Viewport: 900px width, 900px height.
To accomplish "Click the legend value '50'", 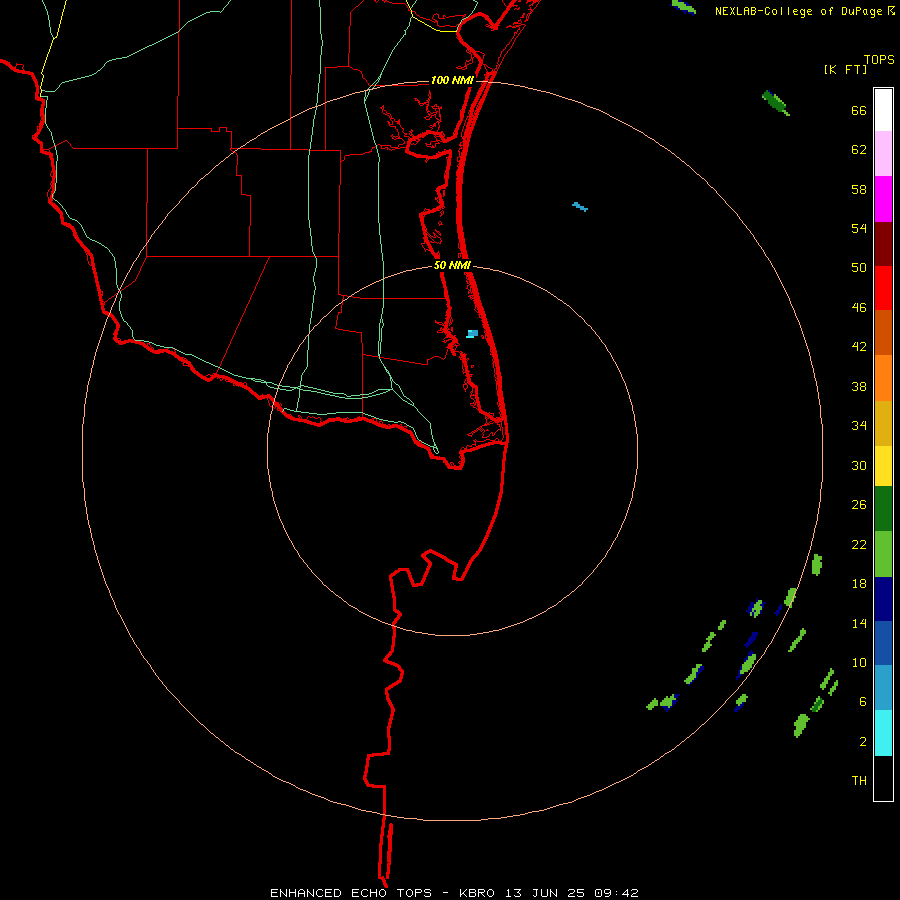I will pos(859,267).
